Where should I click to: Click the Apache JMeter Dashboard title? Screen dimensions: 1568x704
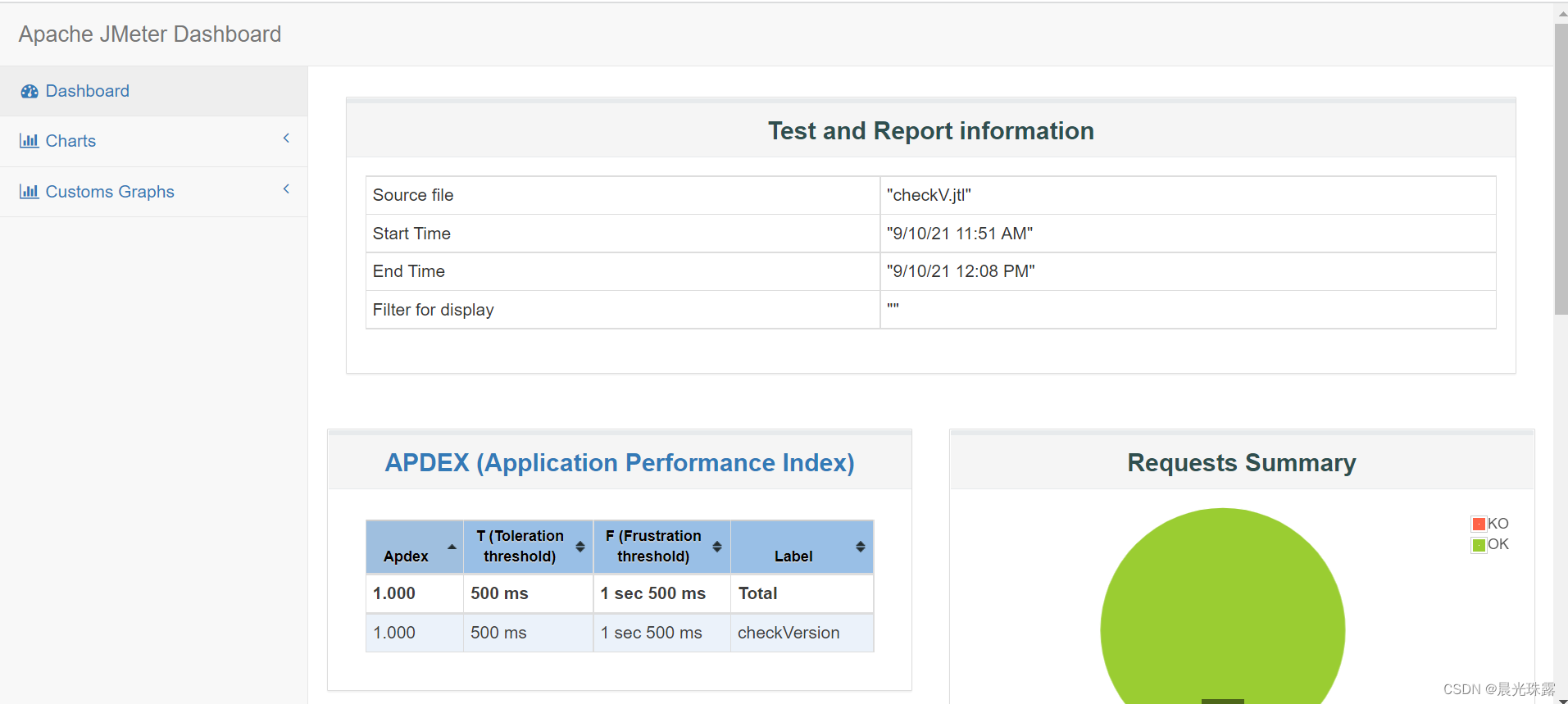[150, 34]
